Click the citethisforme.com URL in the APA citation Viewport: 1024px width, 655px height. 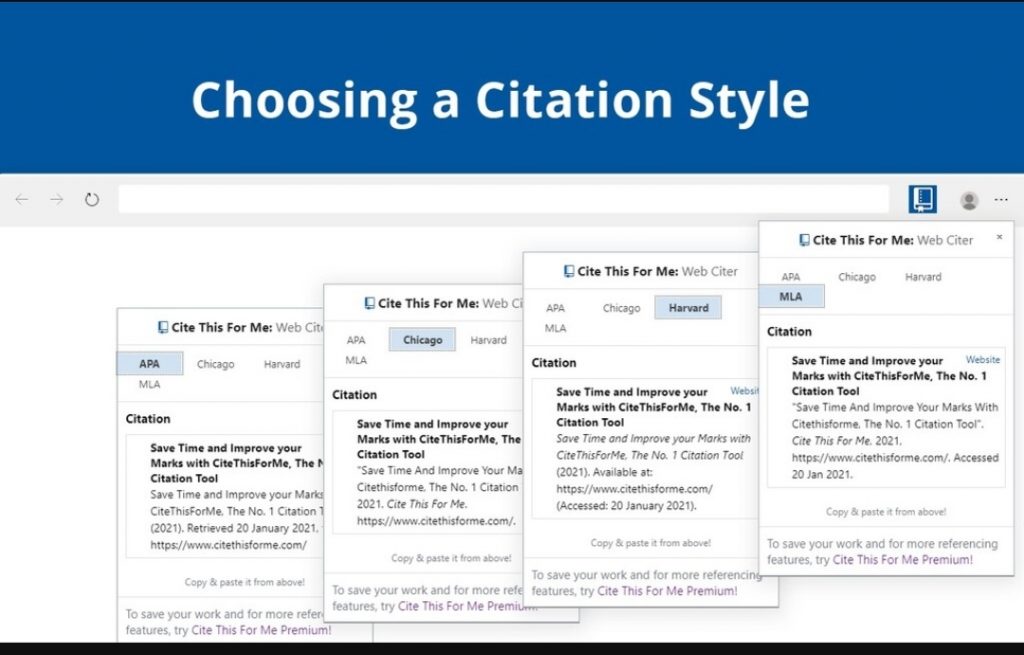point(228,545)
